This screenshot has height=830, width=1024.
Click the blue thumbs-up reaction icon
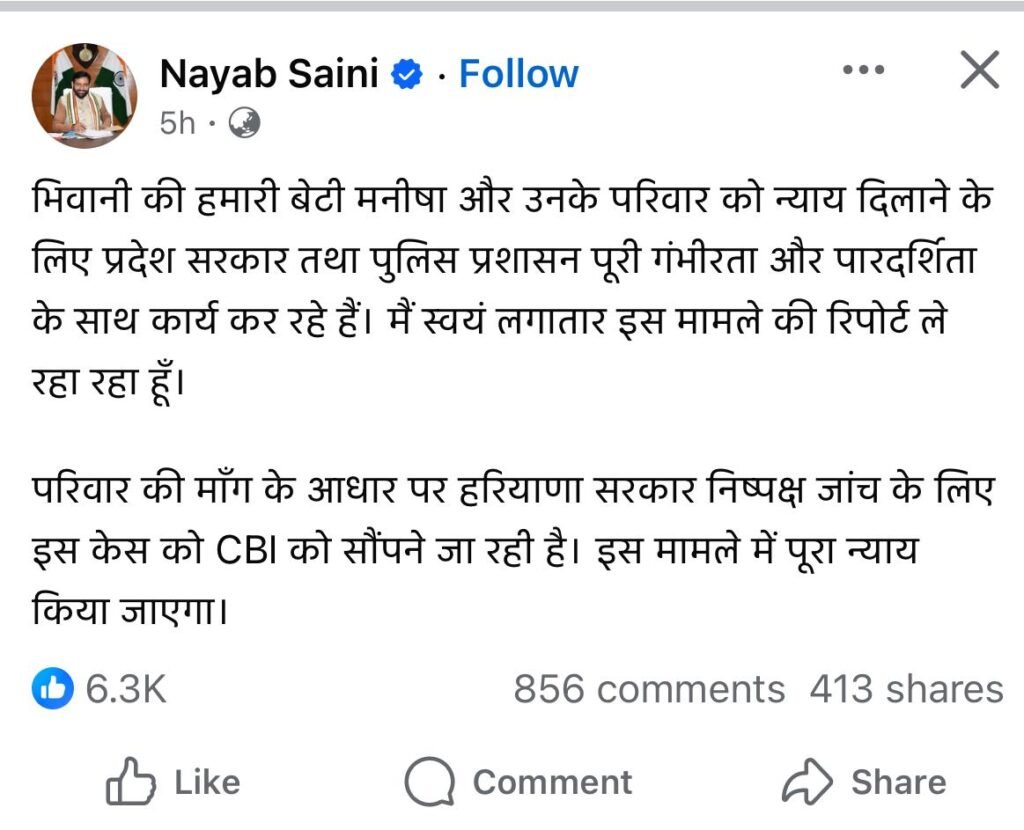[52, 688]
